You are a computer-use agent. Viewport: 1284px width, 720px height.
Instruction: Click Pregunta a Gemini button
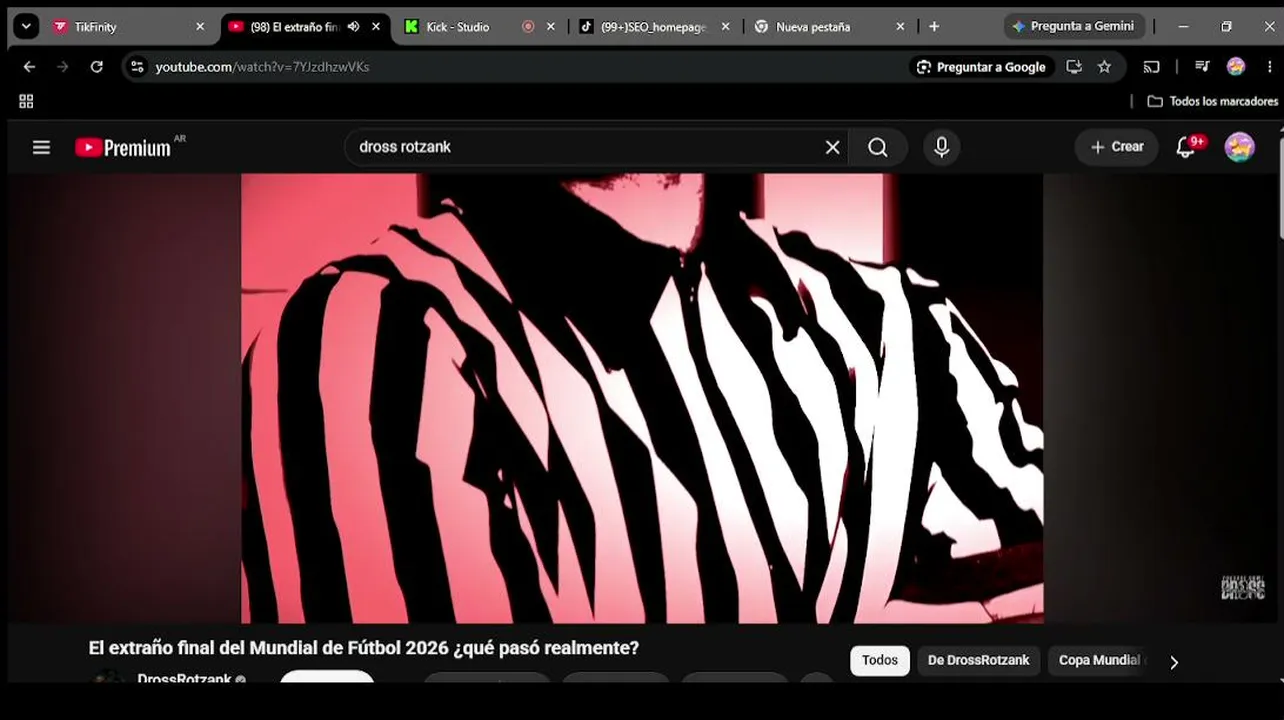[1073, 27]
